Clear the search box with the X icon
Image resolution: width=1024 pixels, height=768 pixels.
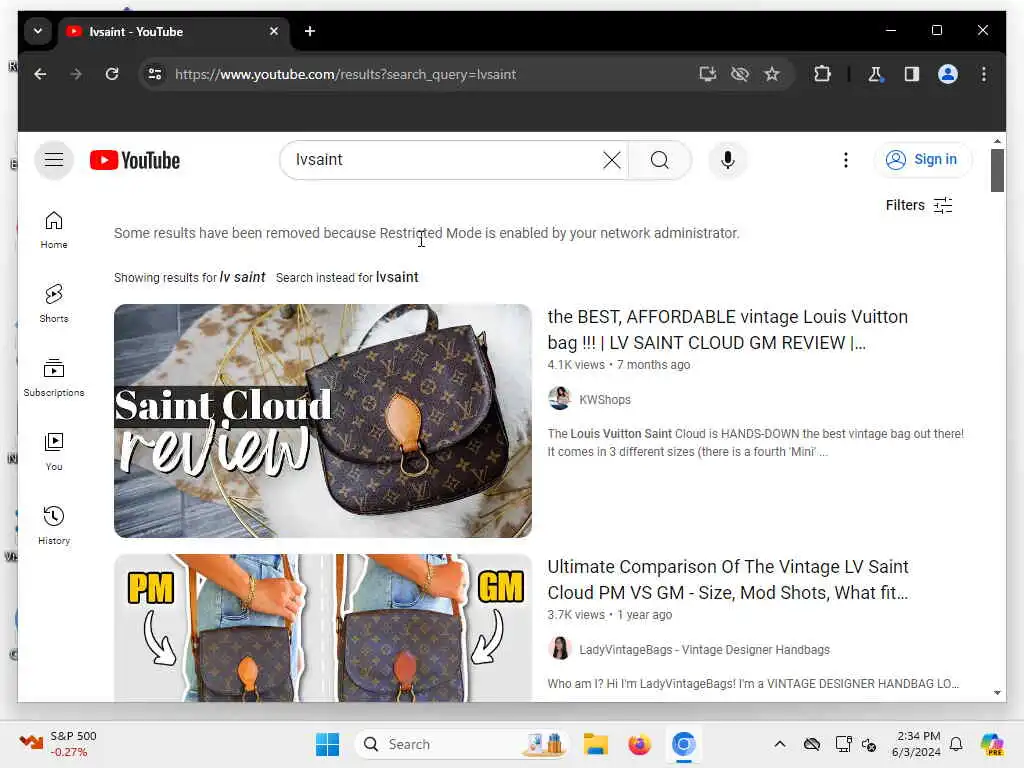click(x=611, y=160)
